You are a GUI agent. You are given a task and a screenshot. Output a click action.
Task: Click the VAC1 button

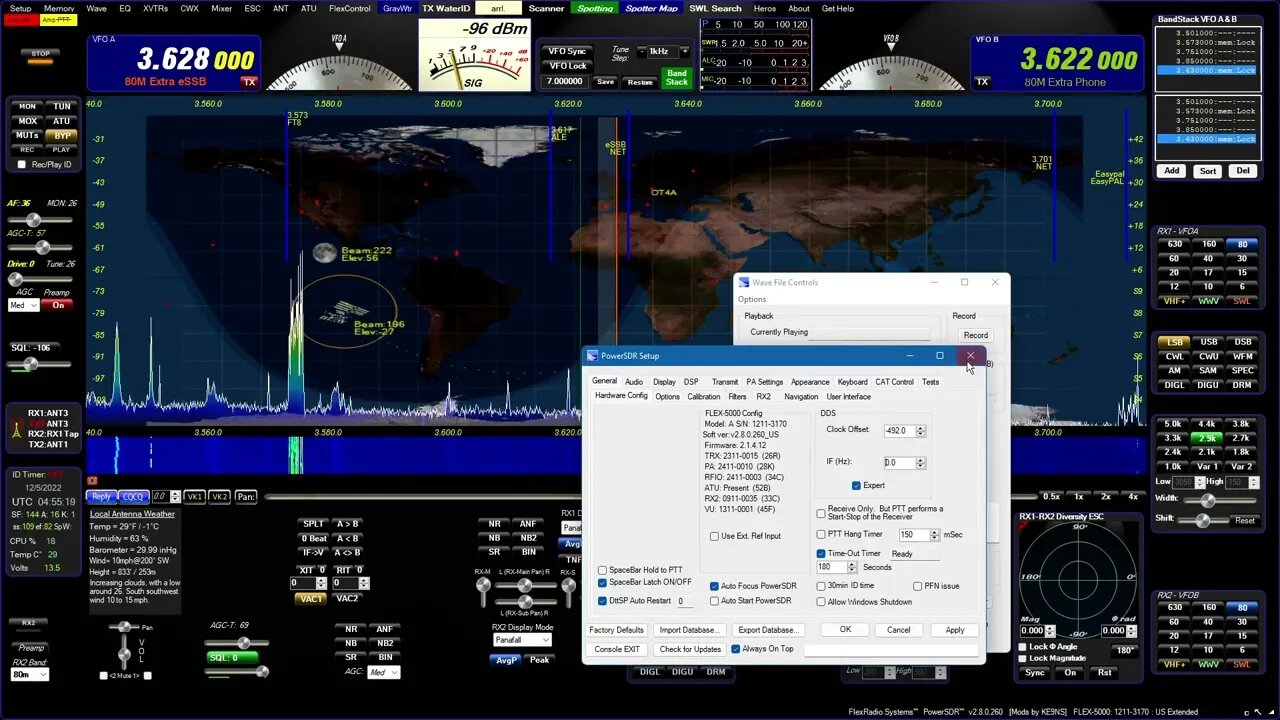[311, 599]
